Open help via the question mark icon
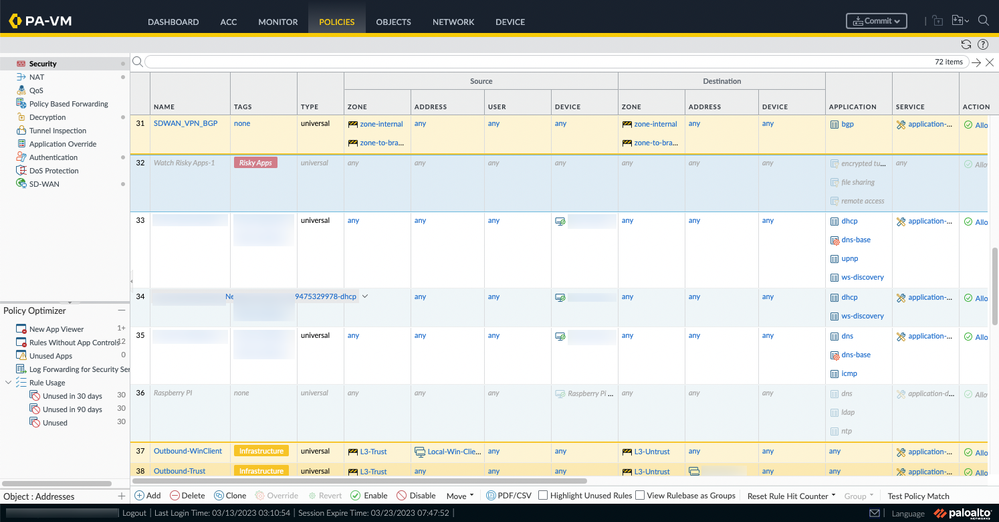This screenshot has height=522, width=999. tap(983, 44)
